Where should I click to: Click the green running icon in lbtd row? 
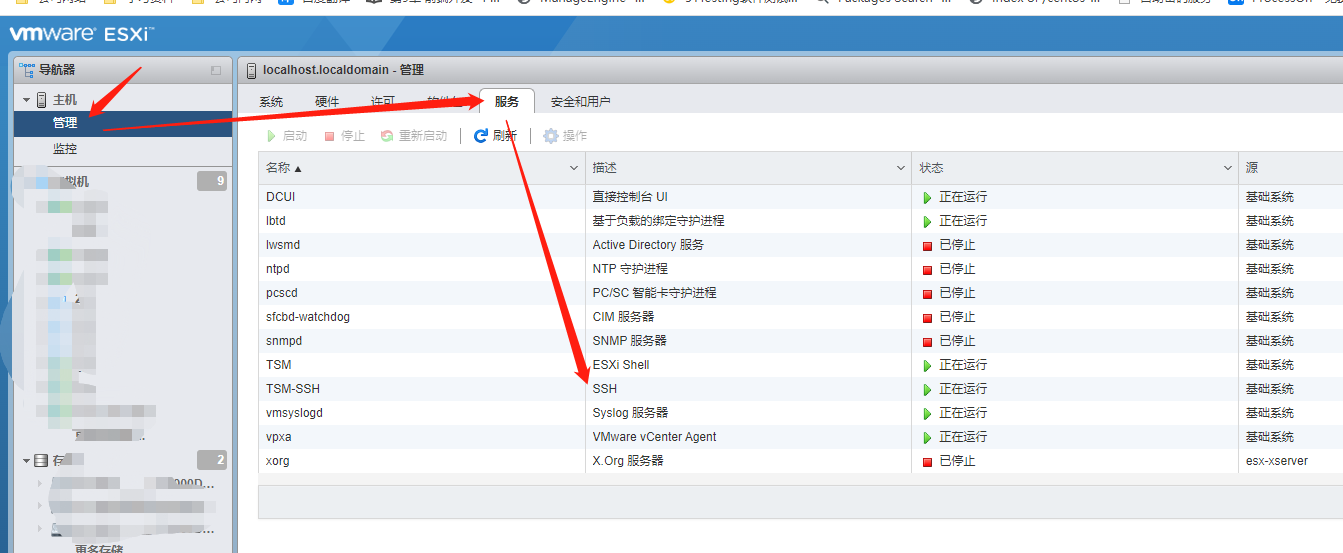coord(927,222)
